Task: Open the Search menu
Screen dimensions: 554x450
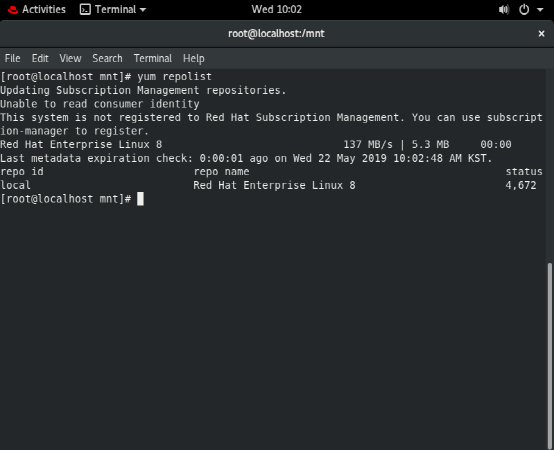Action: (107, 58)
